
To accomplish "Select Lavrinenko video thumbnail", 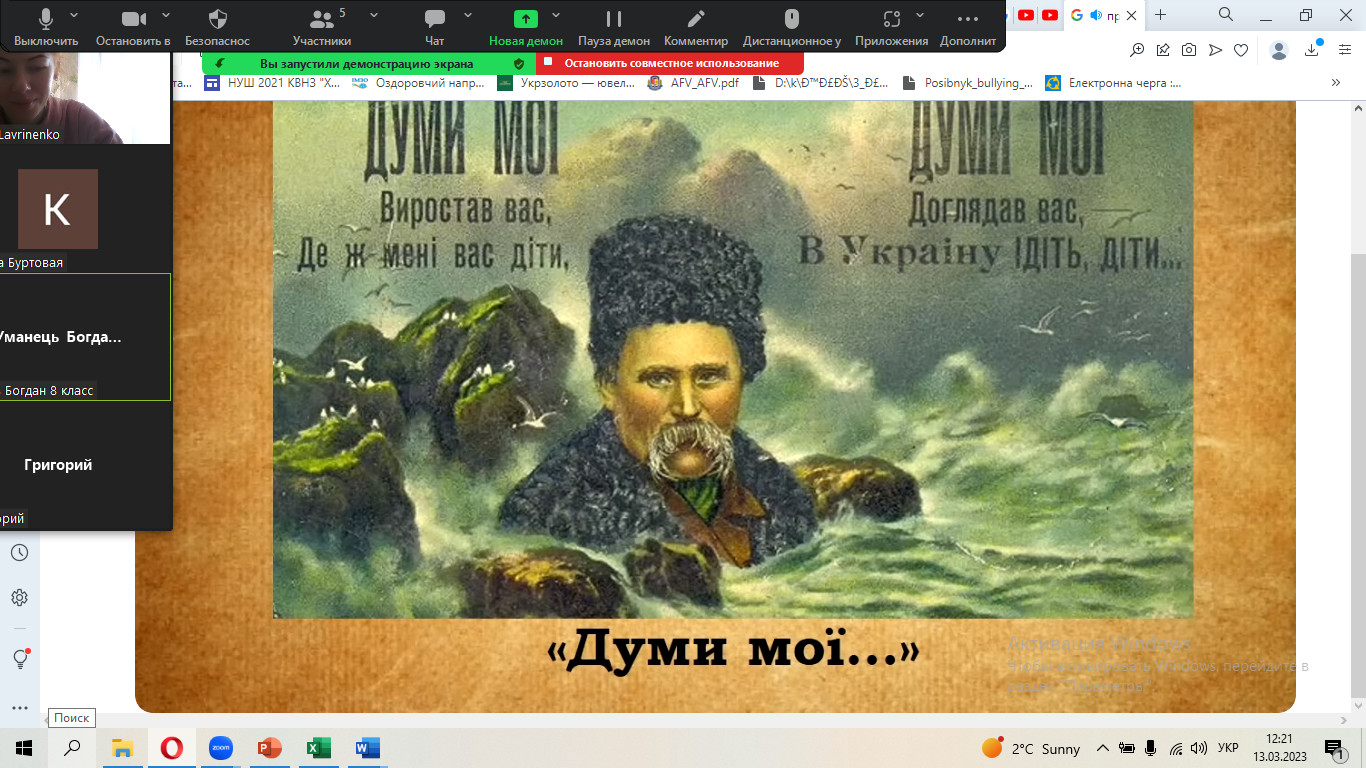I will [x=85, y=98].
